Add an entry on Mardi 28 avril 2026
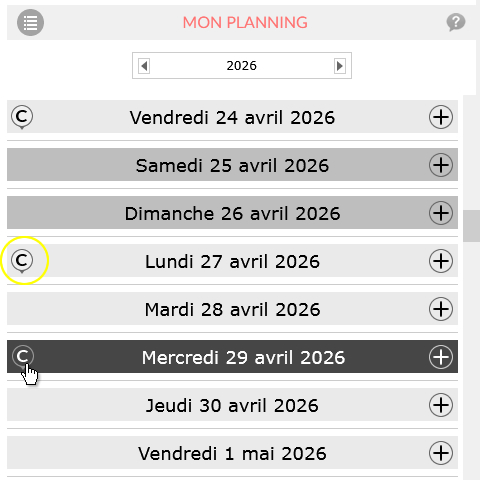Image resolution: width=482 pixels, height=480 pixels. 441,309
